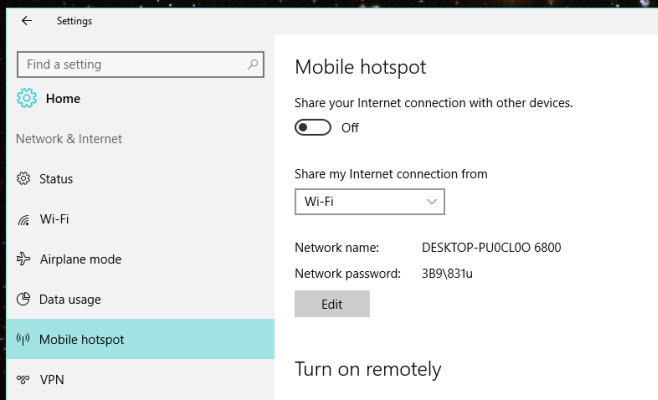The width and height of the screenshot is (658, 400).
Task: Toggle the Mobile hotspot sharing switch
Action: coord(313,127)
